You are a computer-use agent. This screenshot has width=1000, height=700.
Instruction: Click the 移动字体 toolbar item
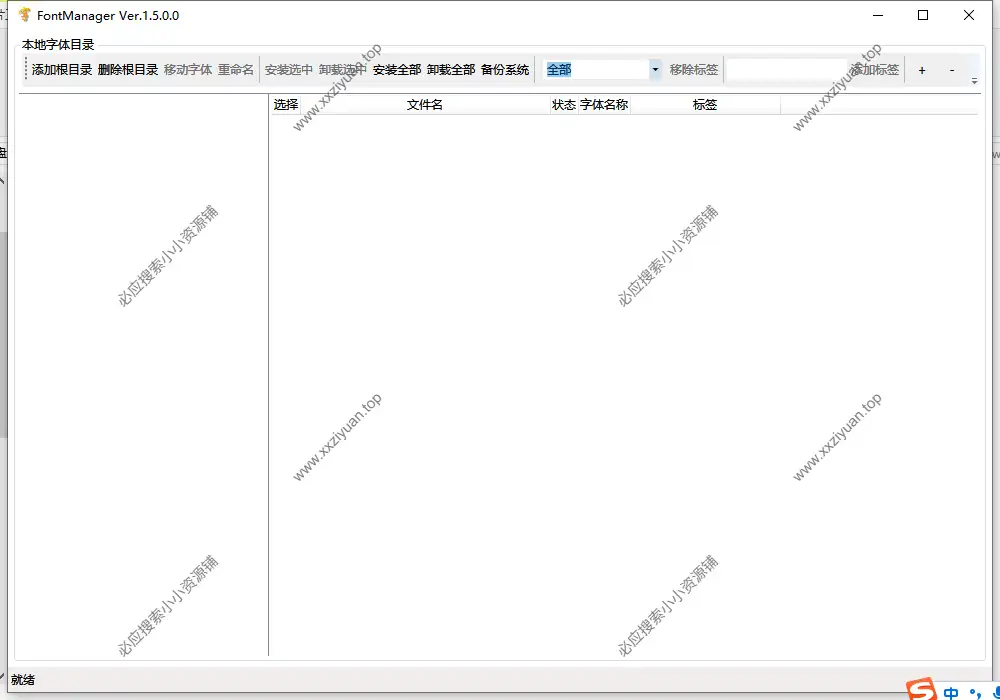[x=188, y=69]
